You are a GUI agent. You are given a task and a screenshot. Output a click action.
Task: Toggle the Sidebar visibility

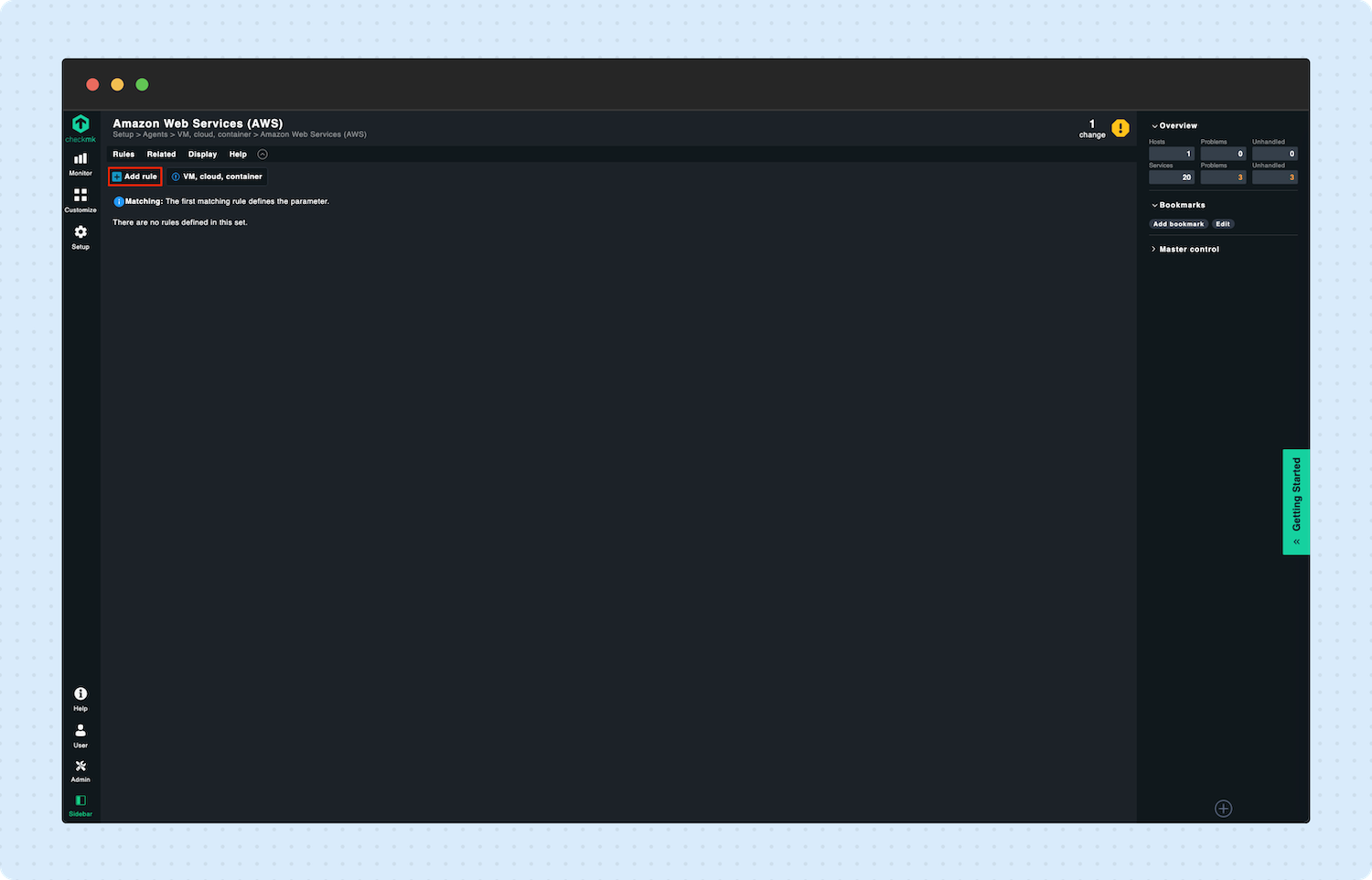point(80,805)
